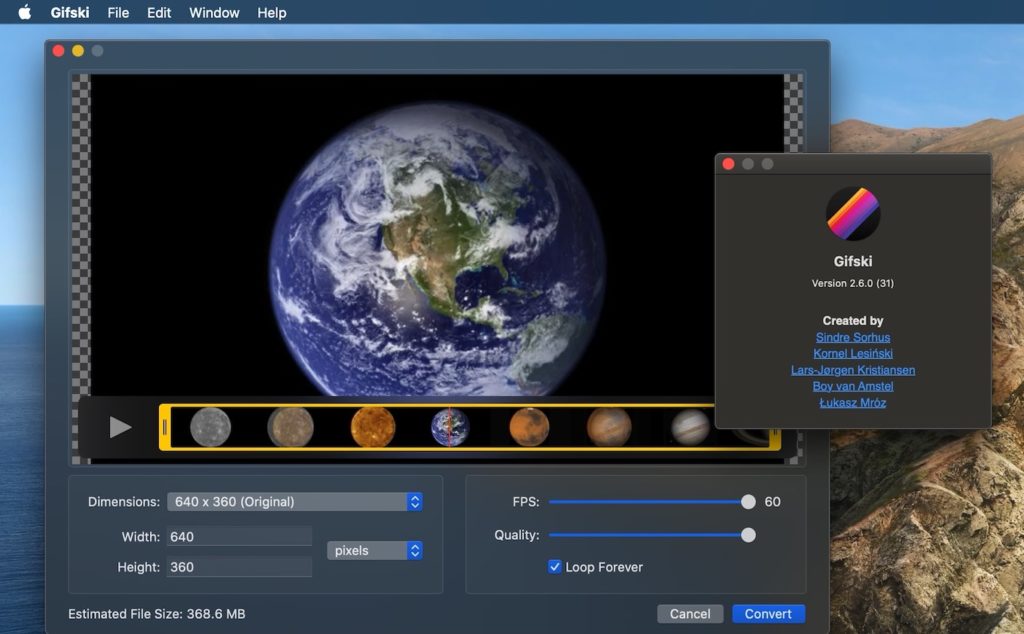Viewport: 1024px width, 634px height.
Task: Click the Earth thumbnail in the timeline
Action: pyautogui.click(x=449, y=427)
